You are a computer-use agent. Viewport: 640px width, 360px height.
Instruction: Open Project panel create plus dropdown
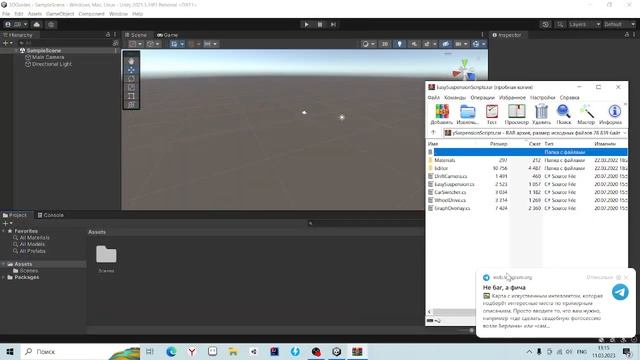click(7, 223)
